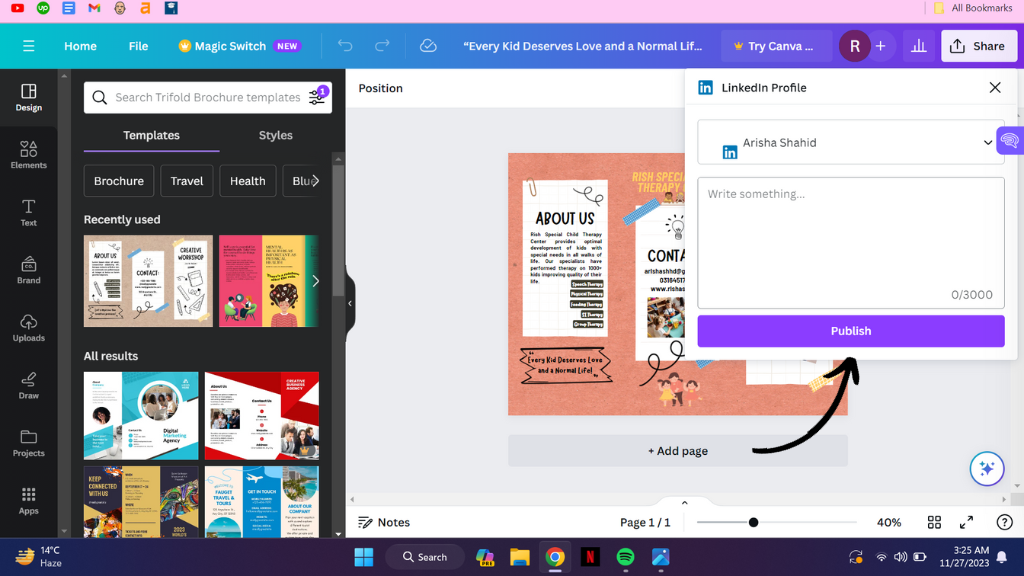Open the weather widget showing 14°C Haze

coord(38,556)
